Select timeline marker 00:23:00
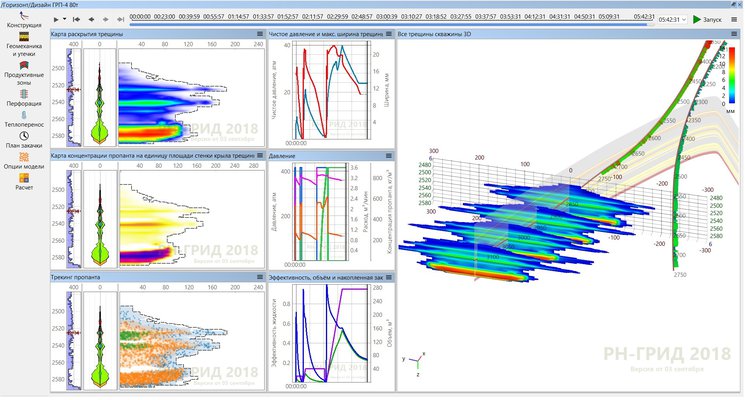Viewport: 745px width, 400px height. tap(164, 17)
